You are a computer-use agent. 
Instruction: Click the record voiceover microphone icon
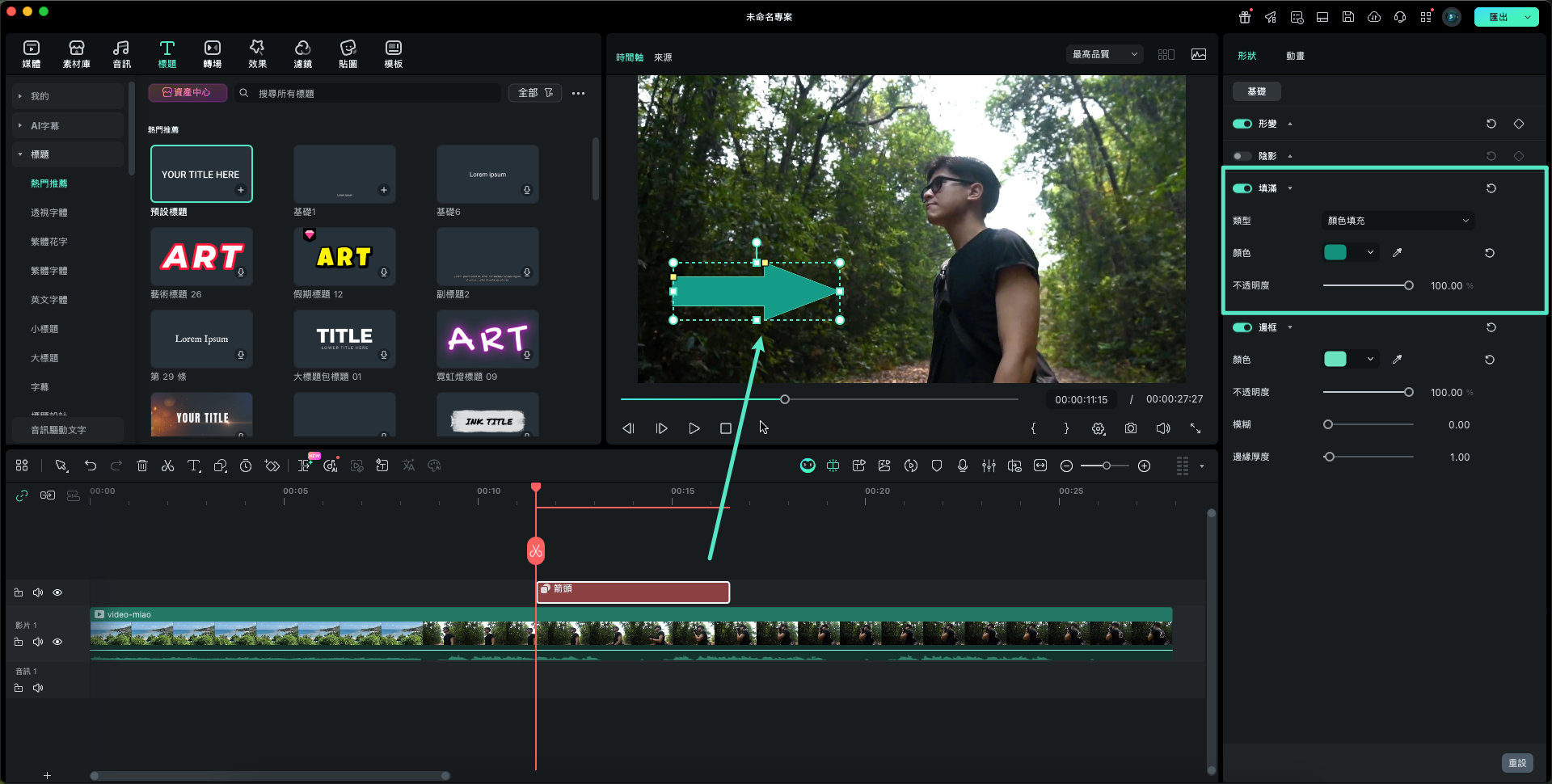(x=962, y=466)
